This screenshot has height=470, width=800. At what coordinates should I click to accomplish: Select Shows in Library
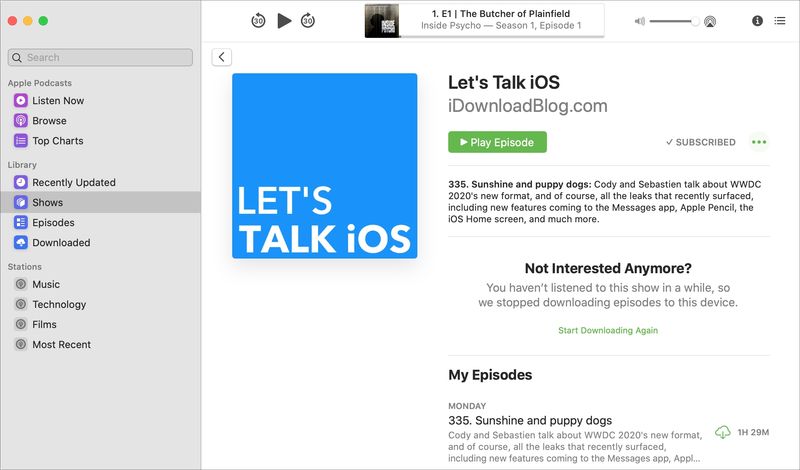[101, 203]
